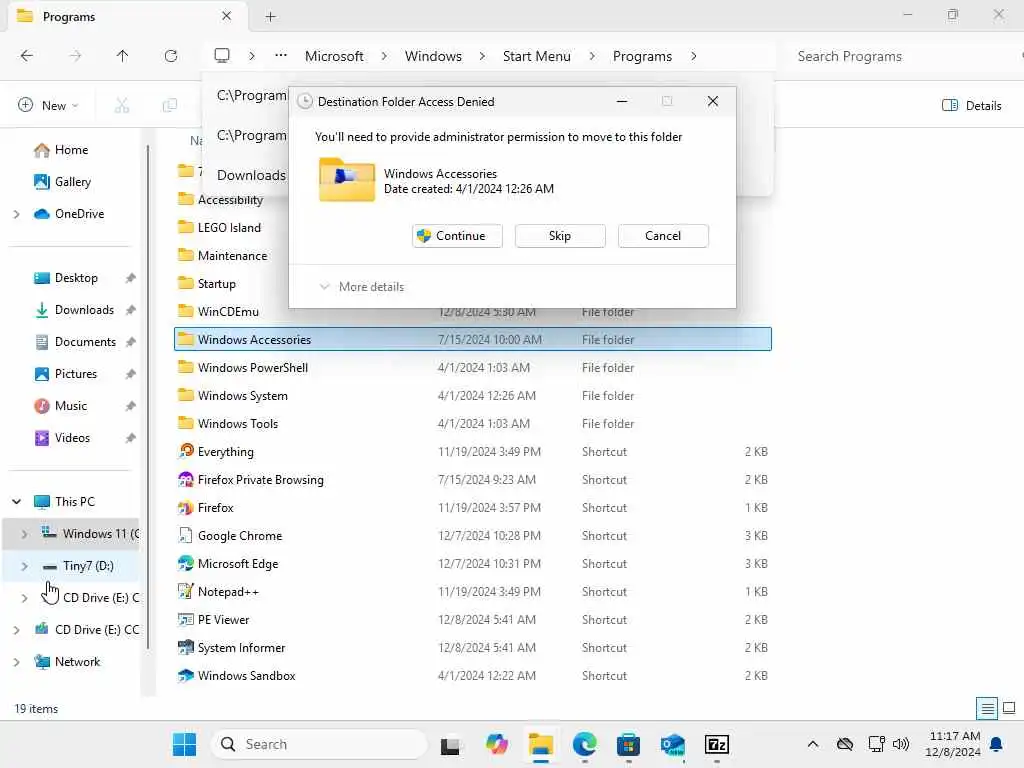
Task: Expand the Windows 11 (C:) drive node
Action: click(24, 534)
